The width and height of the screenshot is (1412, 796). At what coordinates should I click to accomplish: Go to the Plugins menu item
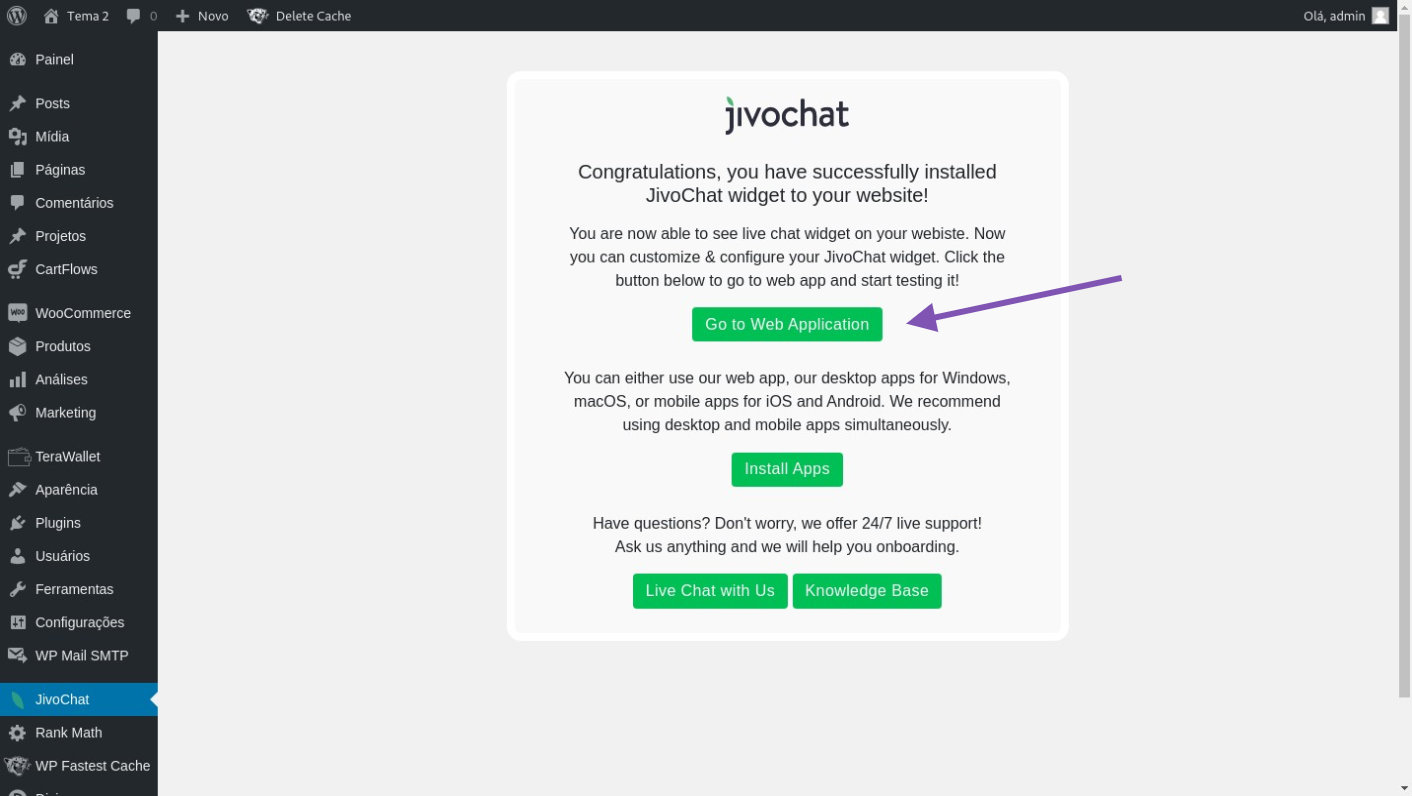click(79, 523)
